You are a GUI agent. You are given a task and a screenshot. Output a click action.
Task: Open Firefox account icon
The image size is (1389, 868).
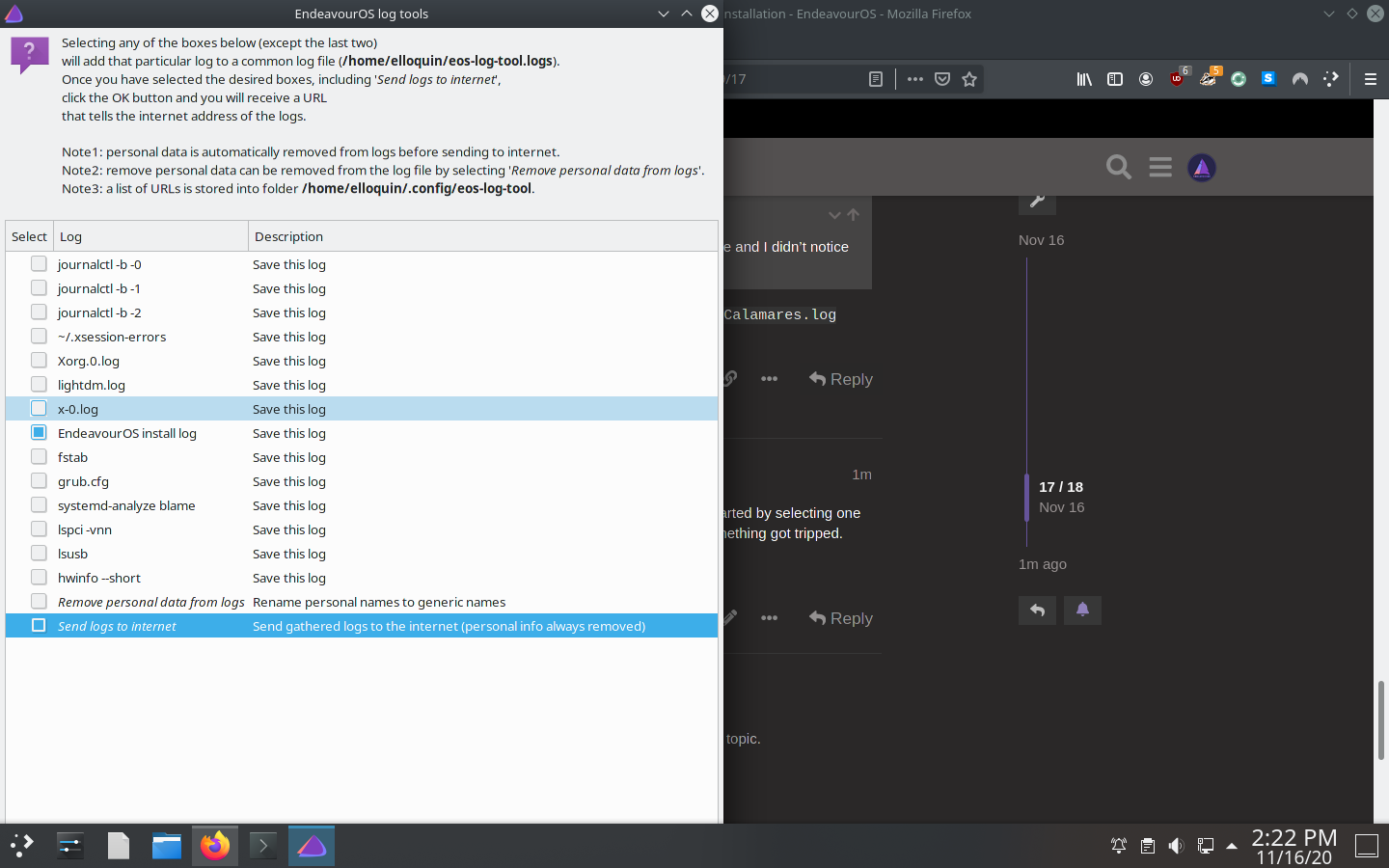tap(1146, 79)
